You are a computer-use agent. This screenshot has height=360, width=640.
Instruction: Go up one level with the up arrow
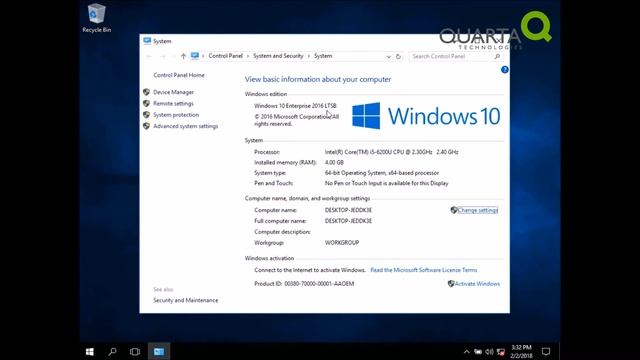click(x=183, y=56)
